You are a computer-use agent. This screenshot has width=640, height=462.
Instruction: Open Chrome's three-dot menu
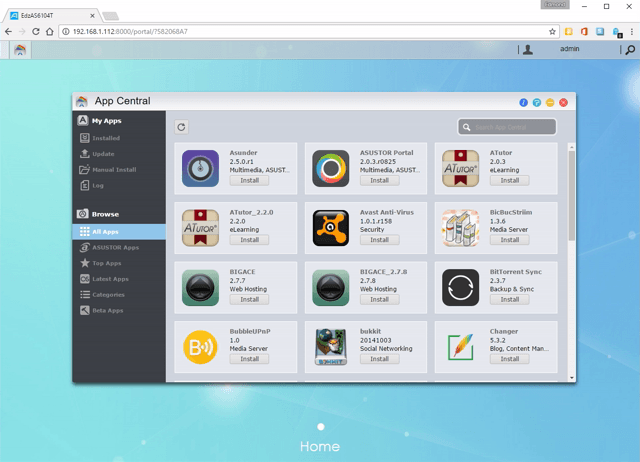(632, 31)
